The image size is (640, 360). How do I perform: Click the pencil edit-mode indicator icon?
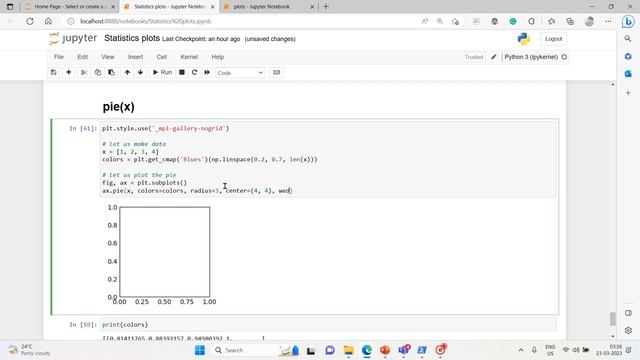coord(493,57)
